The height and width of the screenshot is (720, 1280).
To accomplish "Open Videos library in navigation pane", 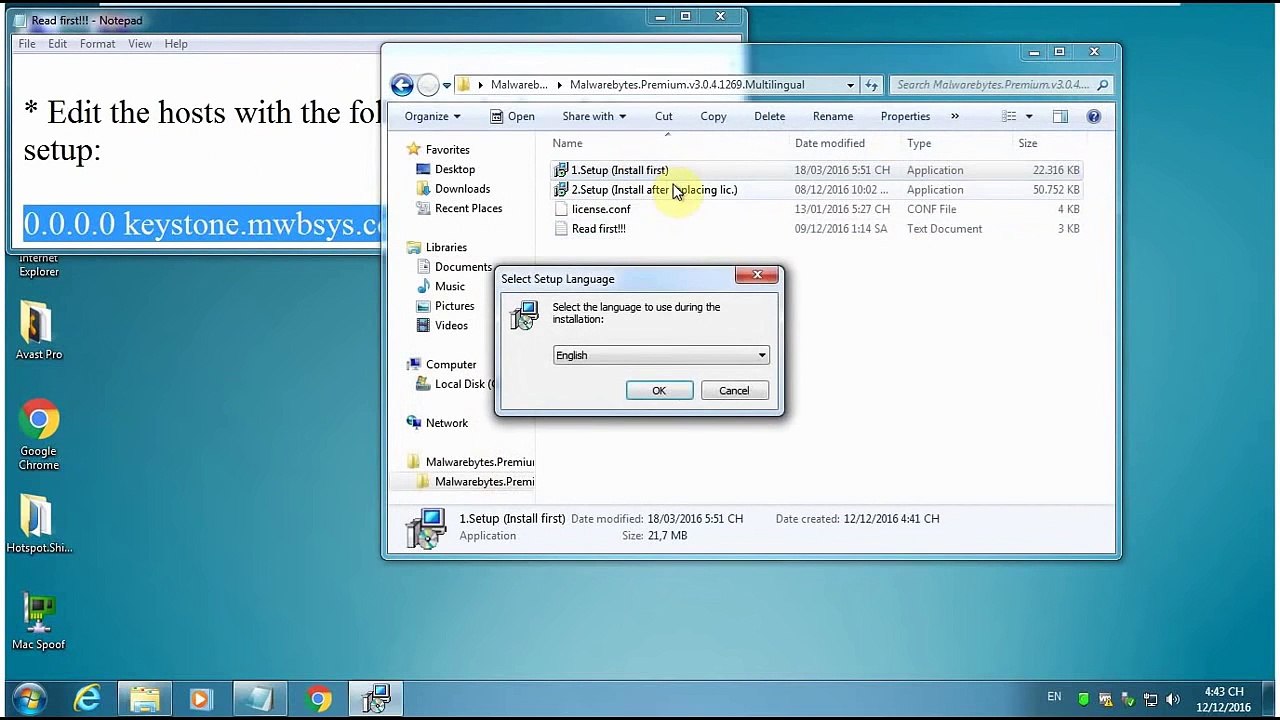I will click(442, 325).
